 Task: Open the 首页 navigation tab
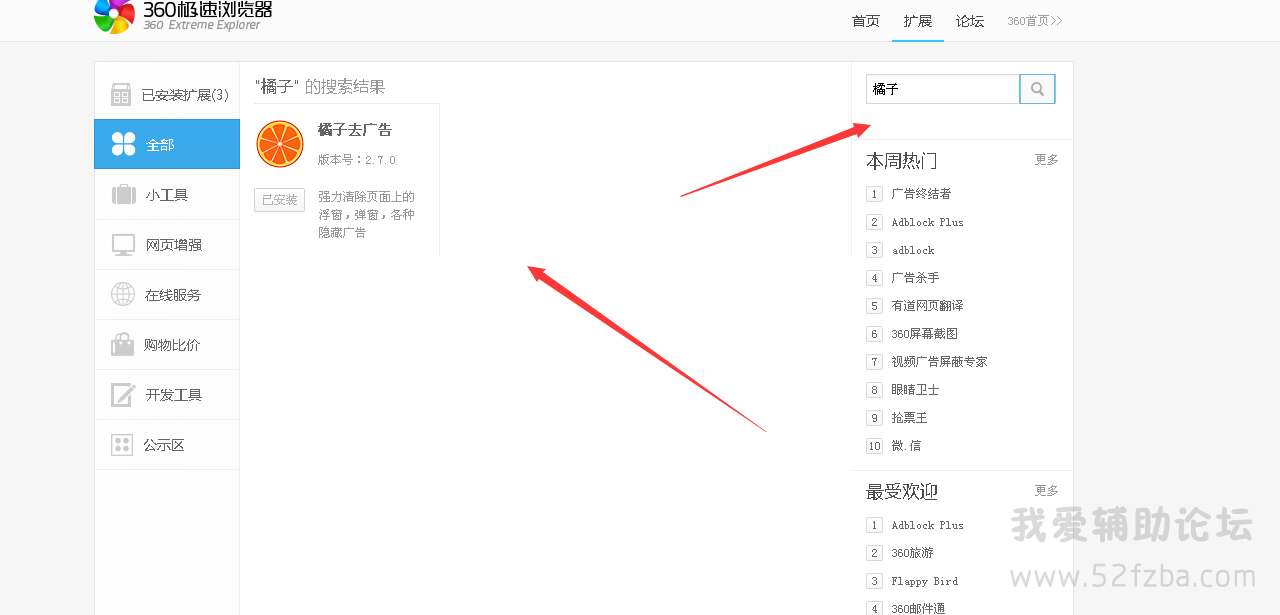(866, 21)
